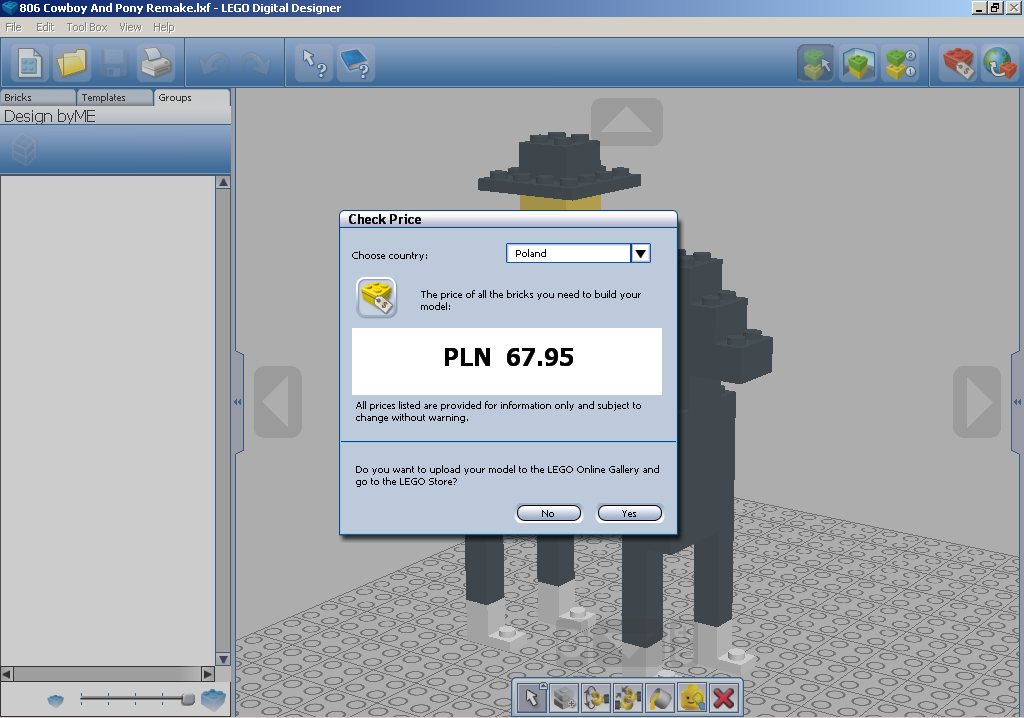Open the help book icon
Viewport: 1024px width, 718px height.
(x=356, y=63)
